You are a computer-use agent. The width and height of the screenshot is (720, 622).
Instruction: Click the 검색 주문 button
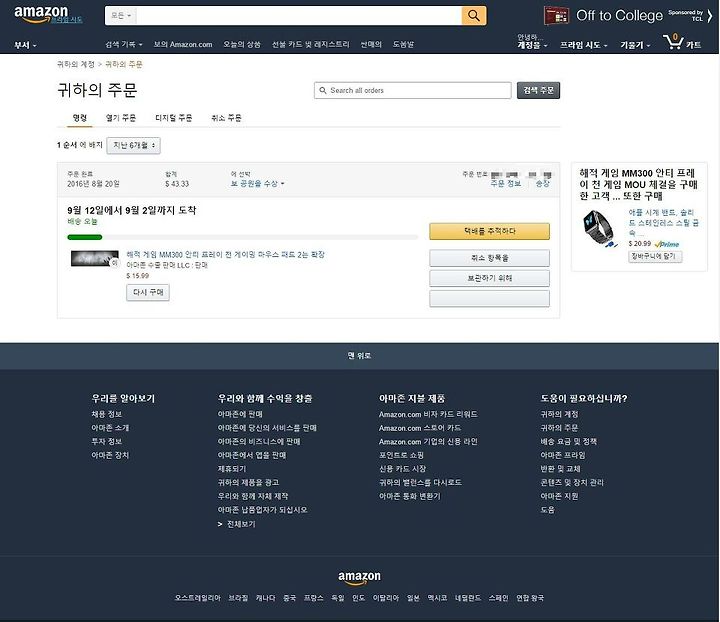[x=538, y=90]
